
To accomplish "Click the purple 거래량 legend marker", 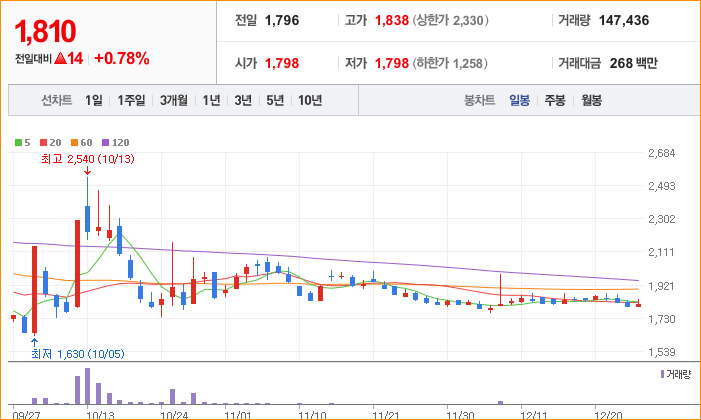I will [x=663, y=374].
